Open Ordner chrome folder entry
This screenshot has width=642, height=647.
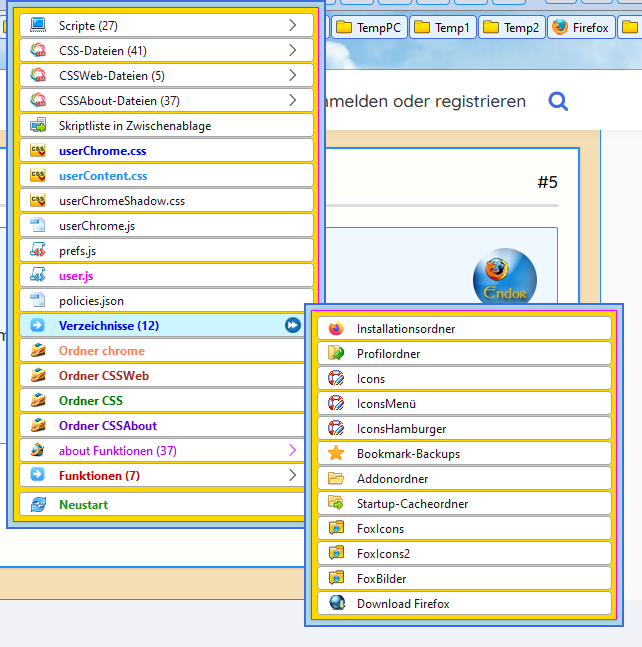162,351
